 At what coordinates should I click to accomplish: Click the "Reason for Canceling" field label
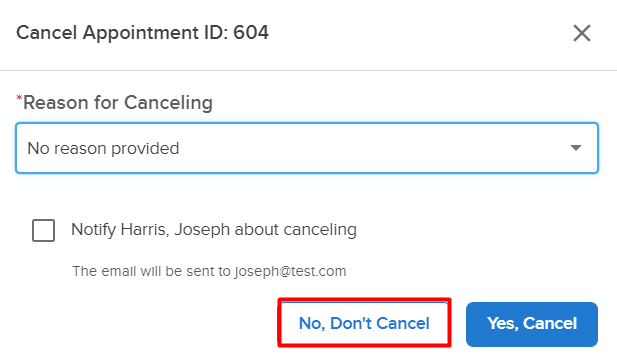(x=118, y=103)
